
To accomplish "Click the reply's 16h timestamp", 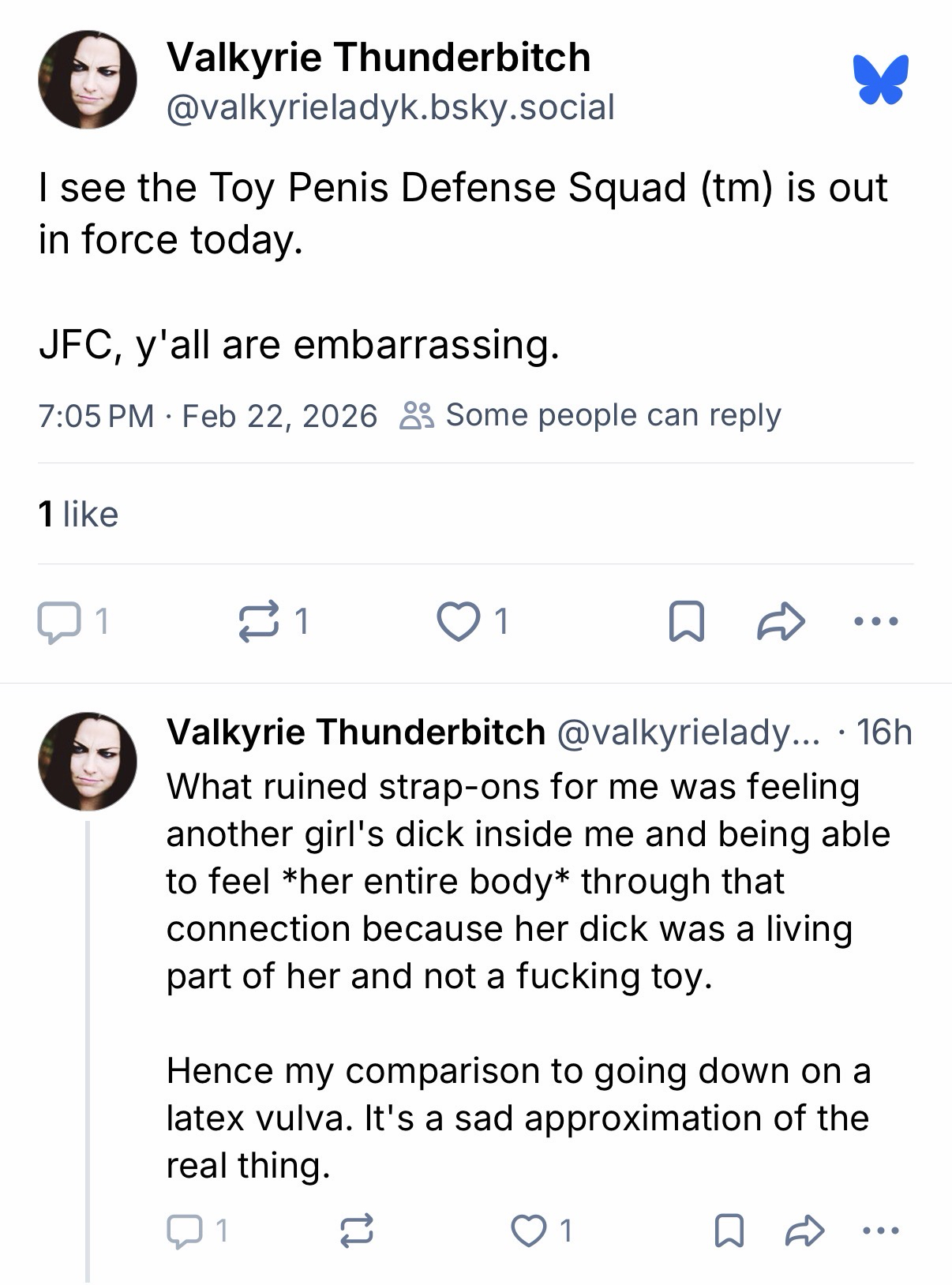I will click(x=884, y=732).
